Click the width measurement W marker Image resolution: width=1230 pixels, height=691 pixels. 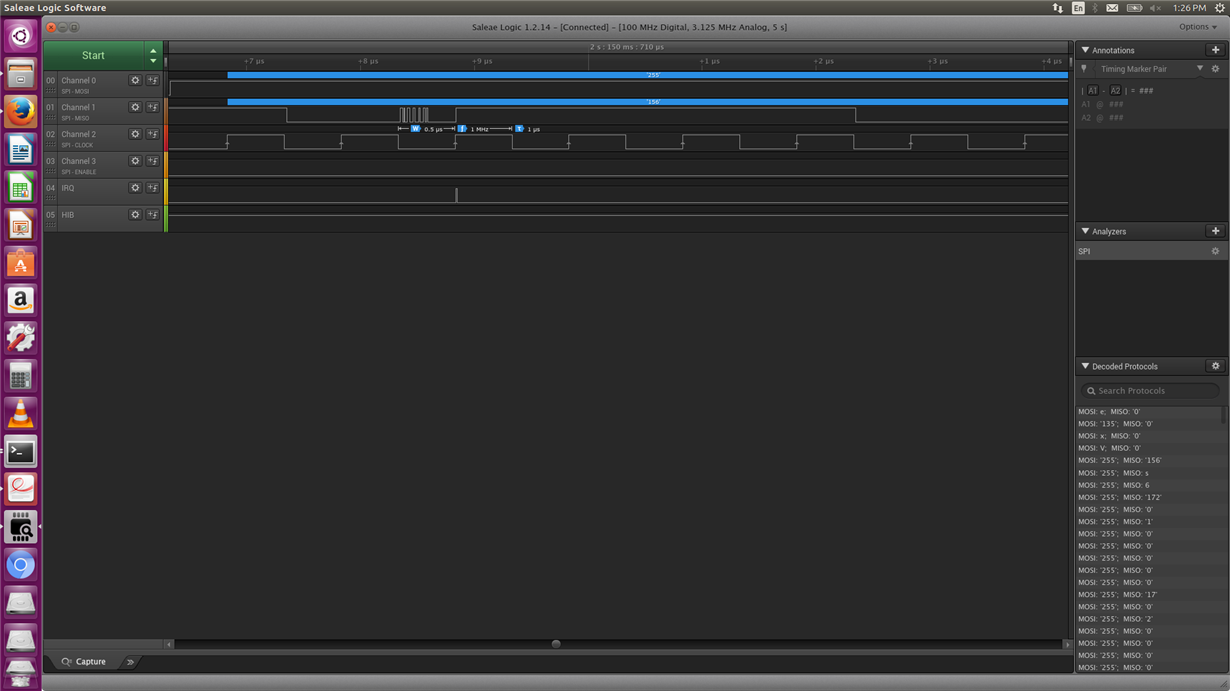(415, 129)
